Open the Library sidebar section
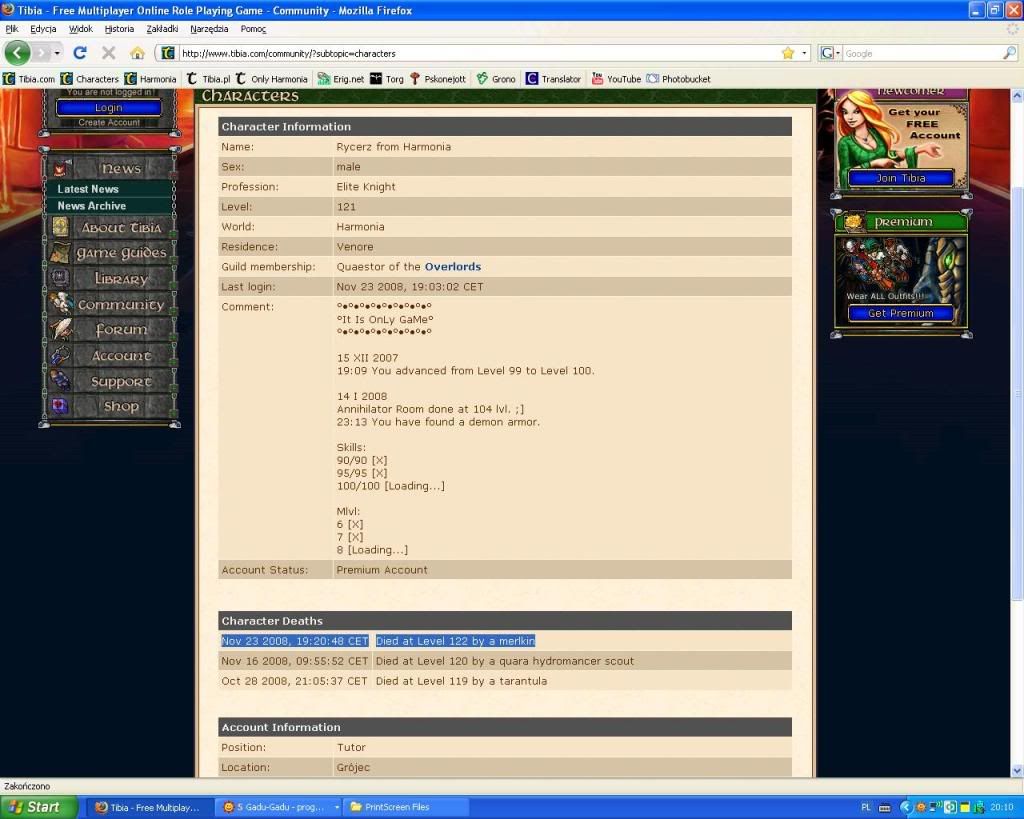1024x819 pixels. pyautogui.click(x=109, y=278)
